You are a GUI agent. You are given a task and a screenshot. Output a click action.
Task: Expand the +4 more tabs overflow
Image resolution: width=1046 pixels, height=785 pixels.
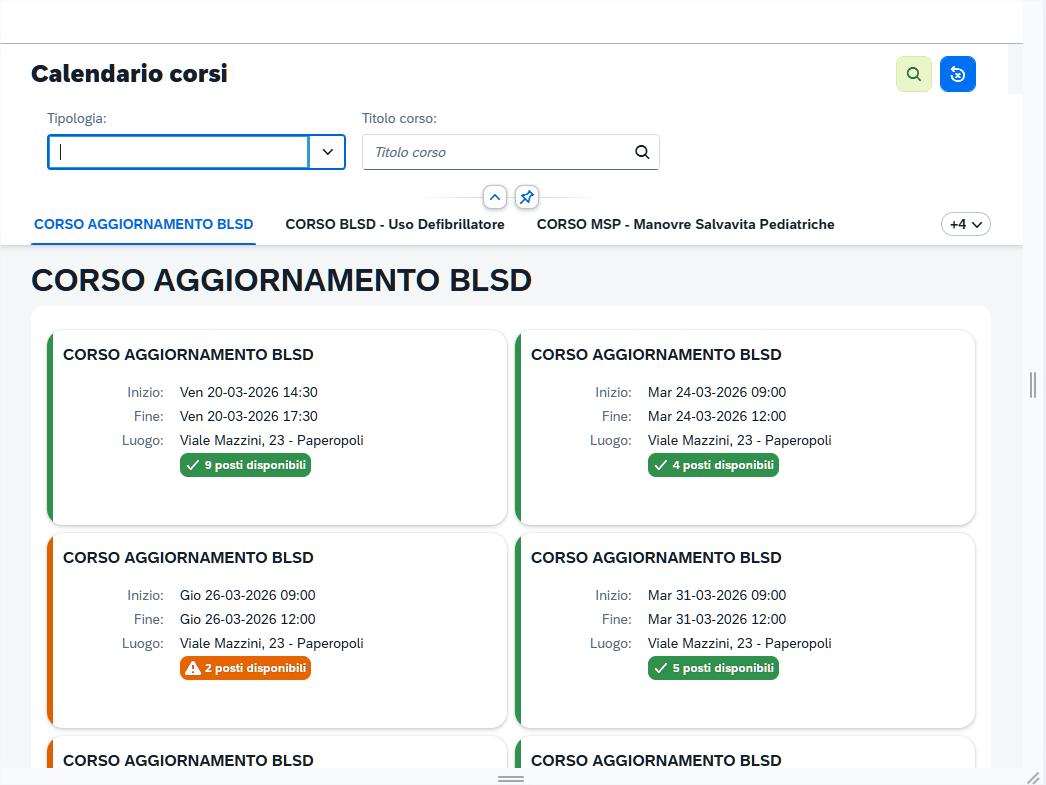point(965,224)
